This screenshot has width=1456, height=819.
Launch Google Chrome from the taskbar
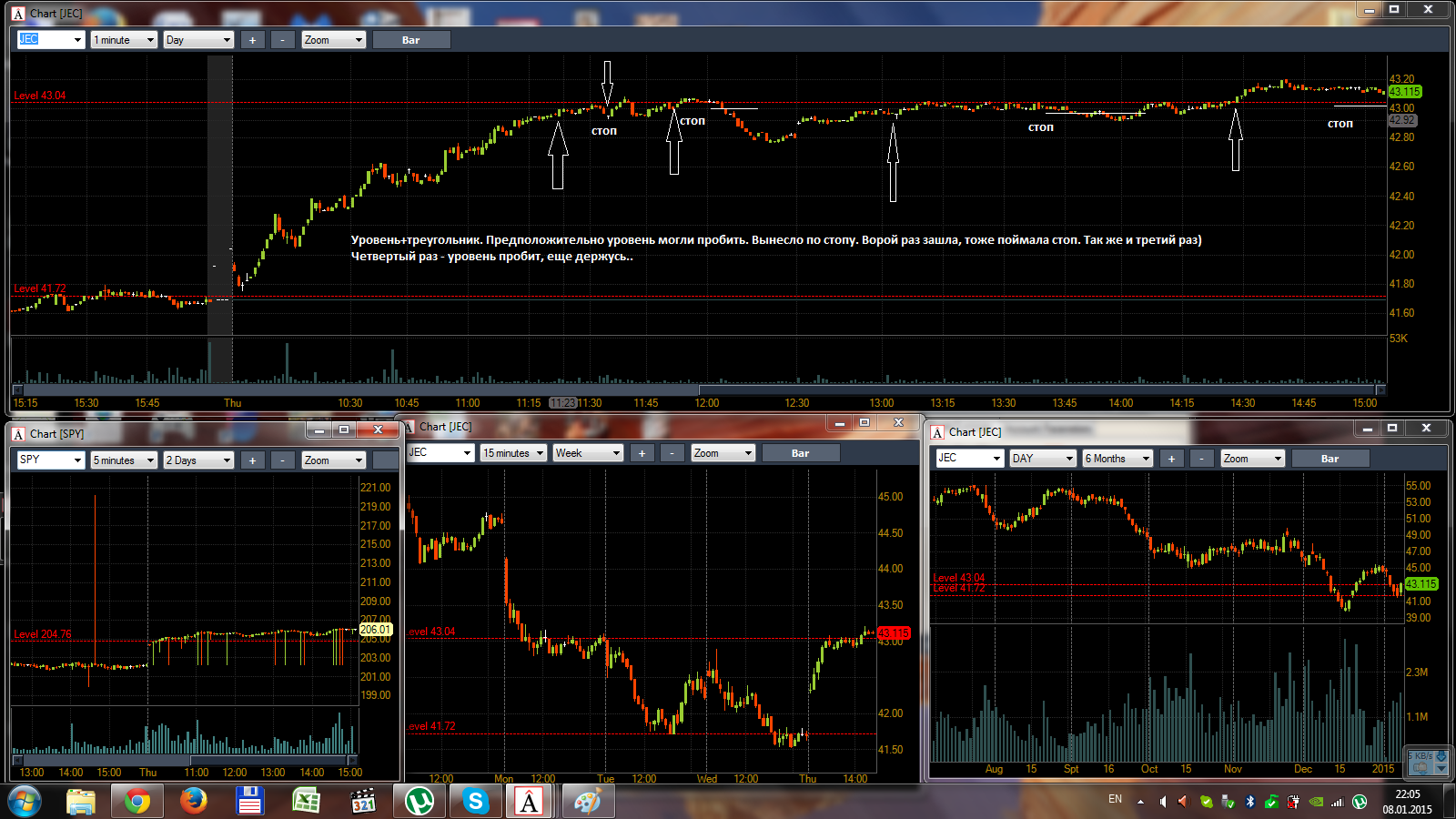pos(137,801)
